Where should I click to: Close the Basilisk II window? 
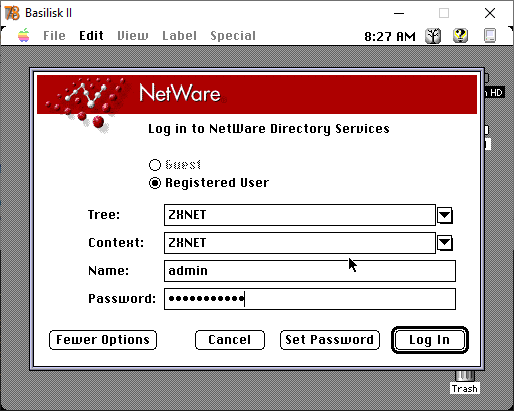(490, 13)
